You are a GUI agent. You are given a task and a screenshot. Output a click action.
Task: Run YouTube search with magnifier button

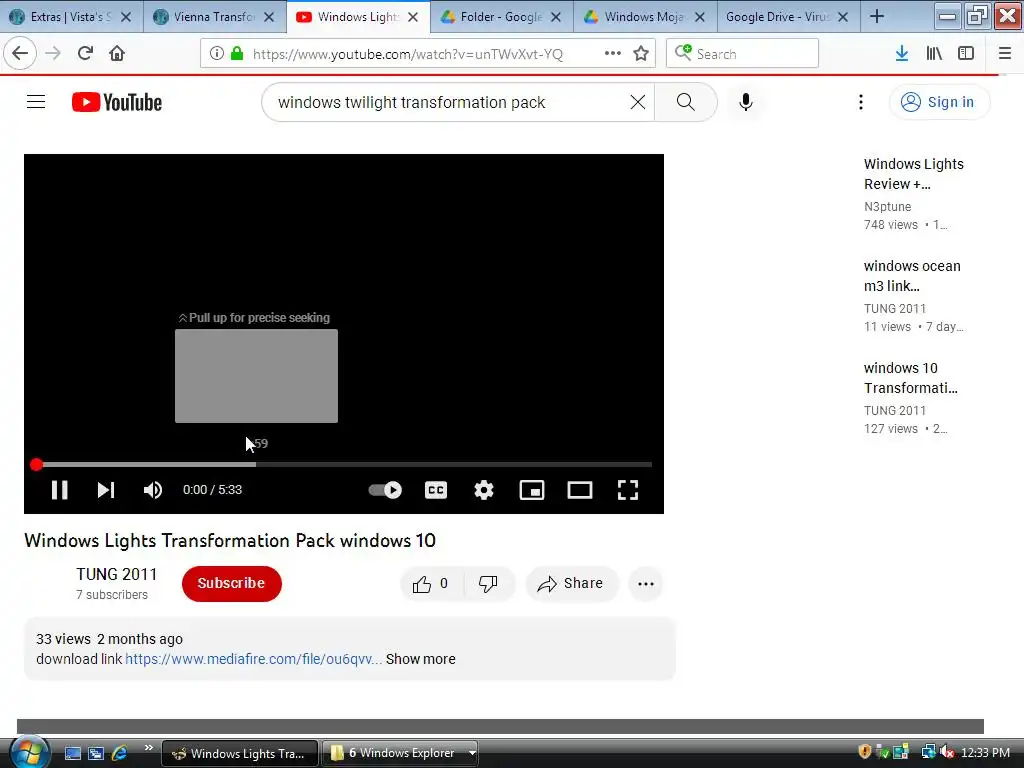pos(686,102)
